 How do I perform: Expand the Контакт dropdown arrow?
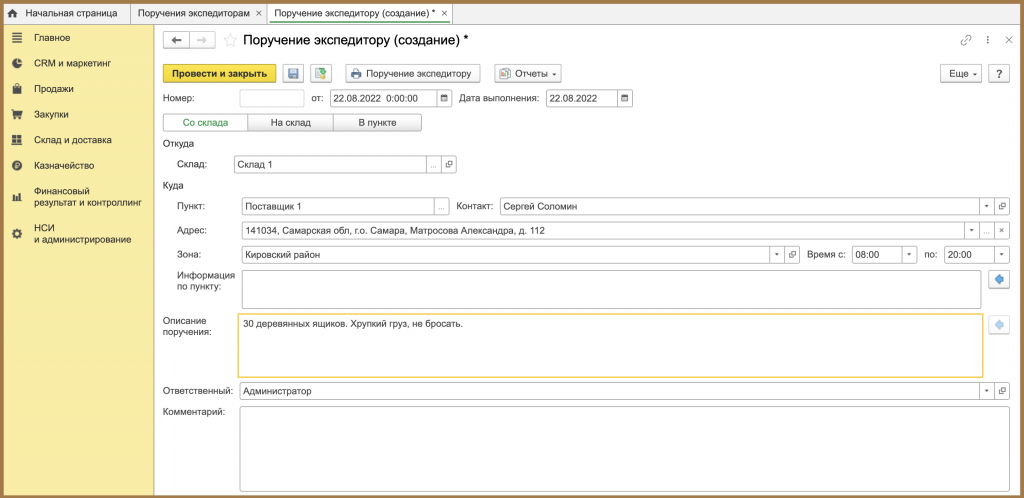tap(987, 206)
